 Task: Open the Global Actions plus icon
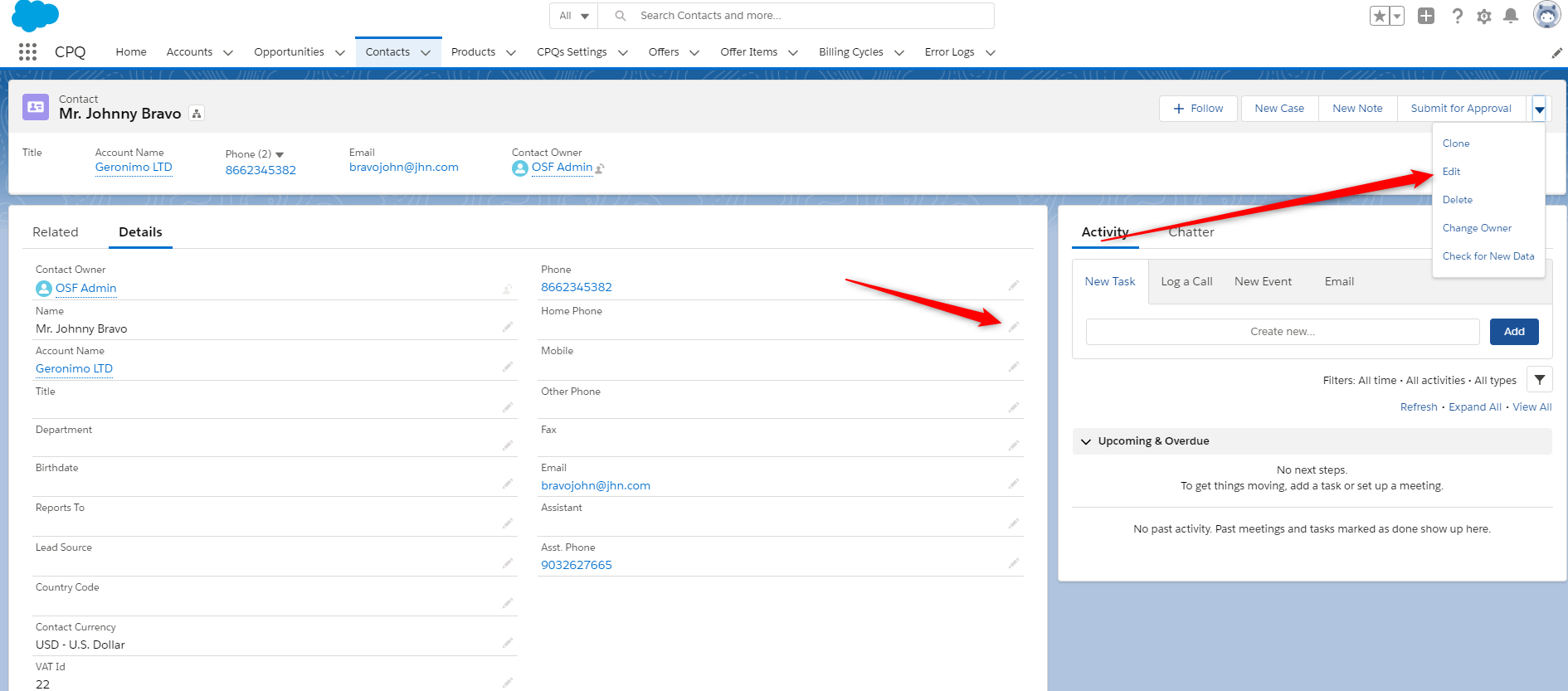(x=1426, y=16)
